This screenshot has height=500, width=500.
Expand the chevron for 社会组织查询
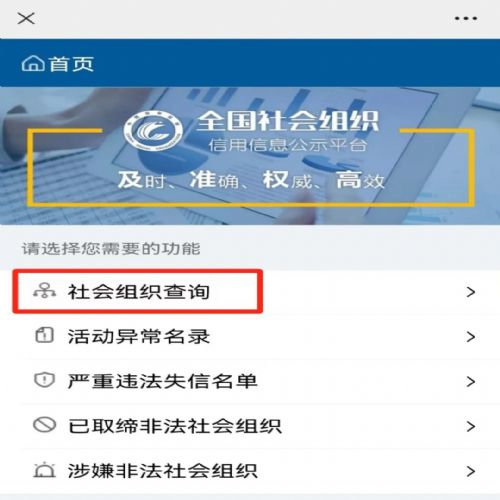pyautogui.click(x=471, y=292)
